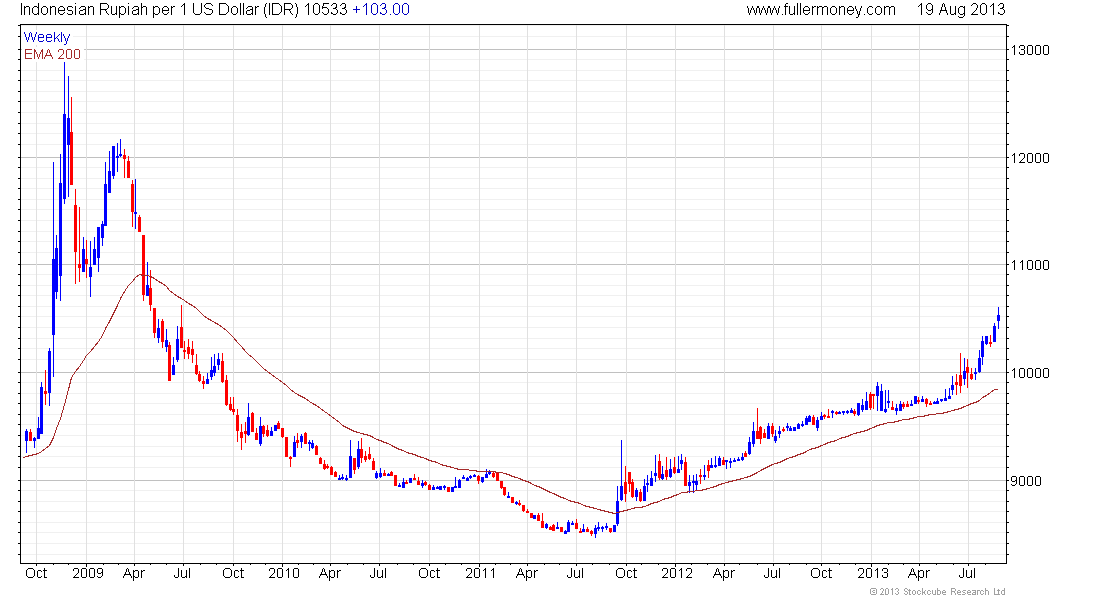
Task: Click the Apr label right after 2011
Action: point(527,573)
